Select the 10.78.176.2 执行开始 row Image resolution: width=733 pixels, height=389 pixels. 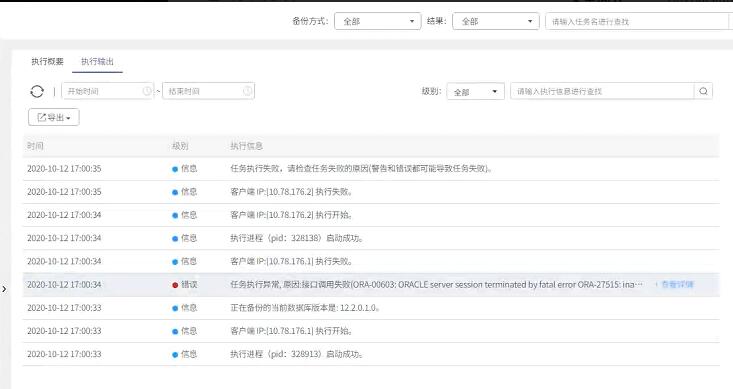click(x=371, y=215)
